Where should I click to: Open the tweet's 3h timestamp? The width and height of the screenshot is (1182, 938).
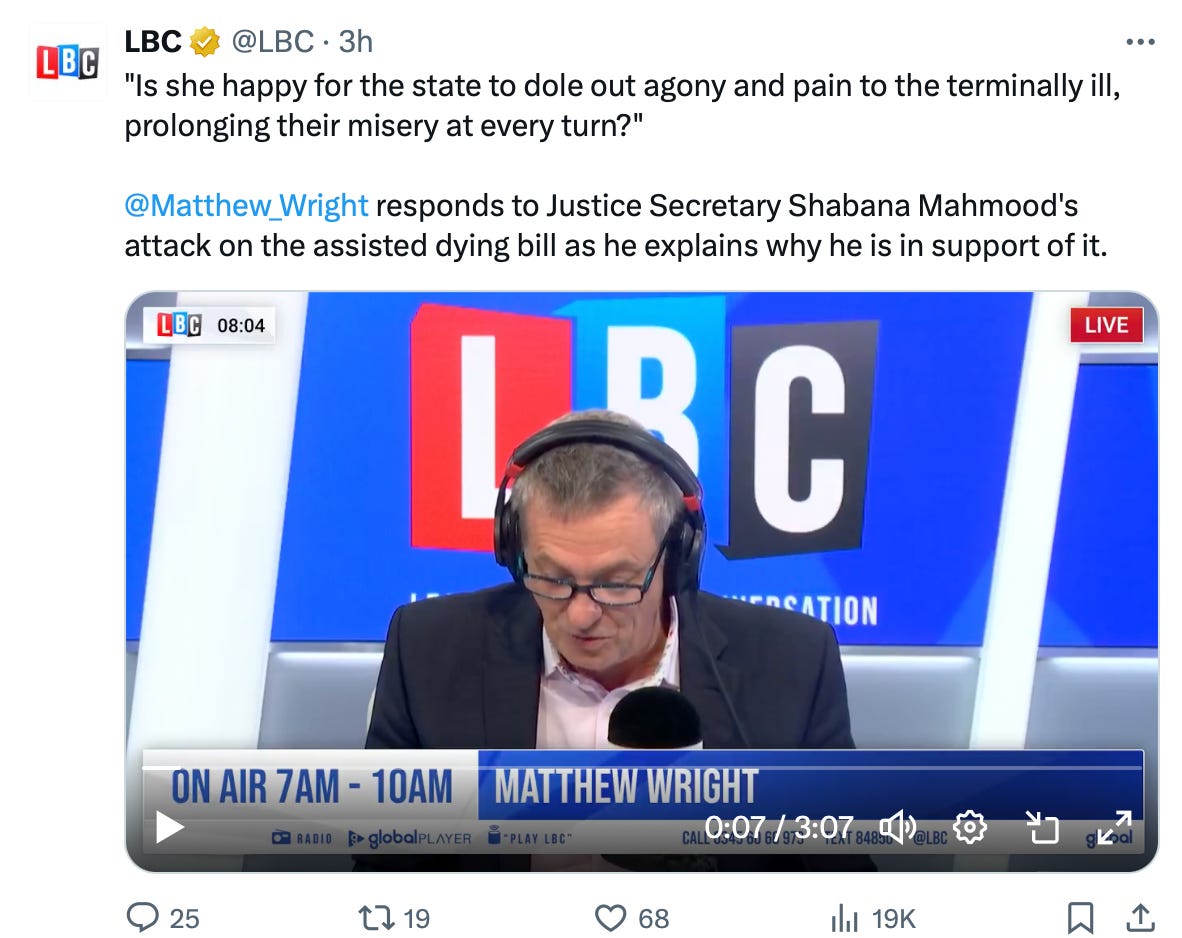point(356,41)
